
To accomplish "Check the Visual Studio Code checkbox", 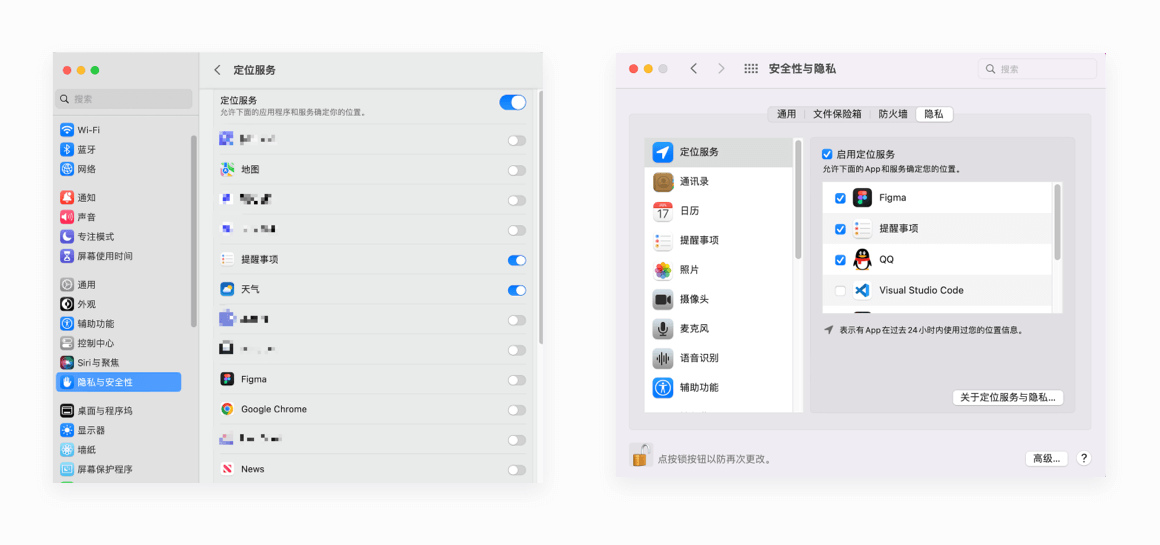I will pyautogui.click(x=840, y=291).
